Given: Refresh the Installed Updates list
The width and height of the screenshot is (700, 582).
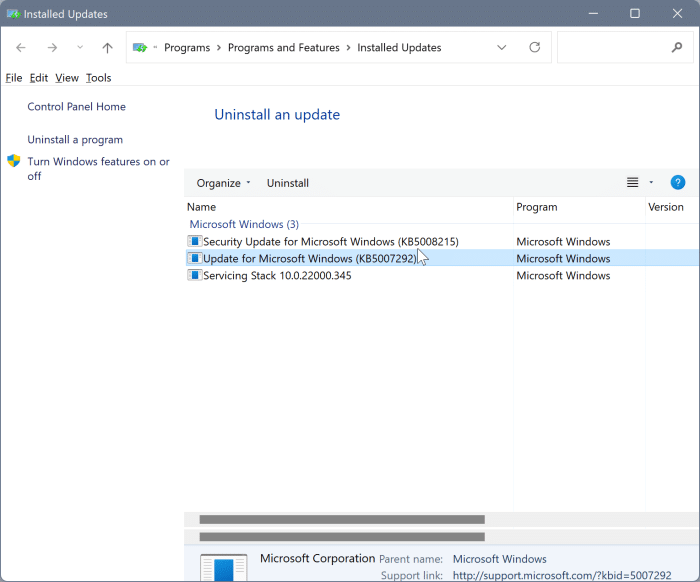Looking at the screenshot, I should tap(535, 47).
